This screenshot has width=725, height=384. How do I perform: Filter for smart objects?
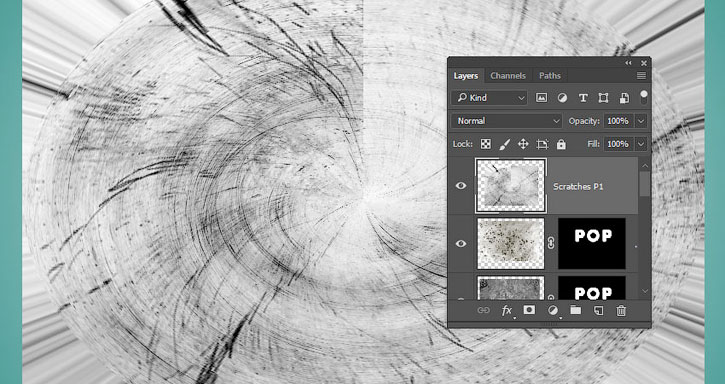tap(624, 98)
